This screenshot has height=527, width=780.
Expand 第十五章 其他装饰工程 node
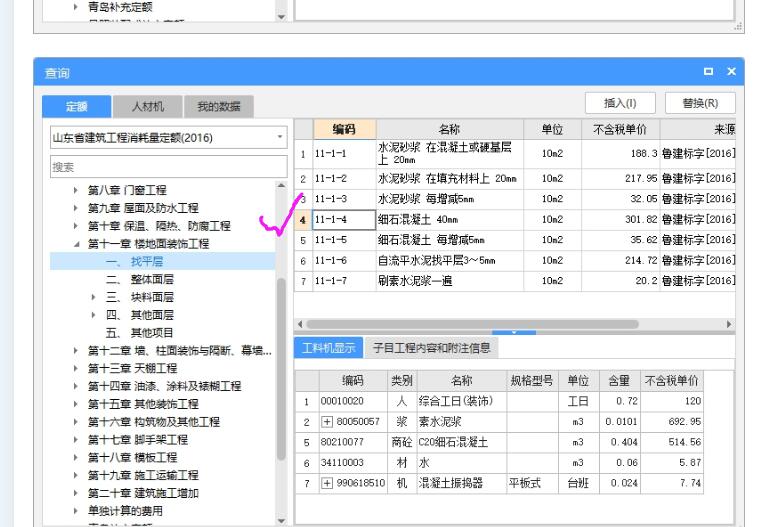pos(76,404)
